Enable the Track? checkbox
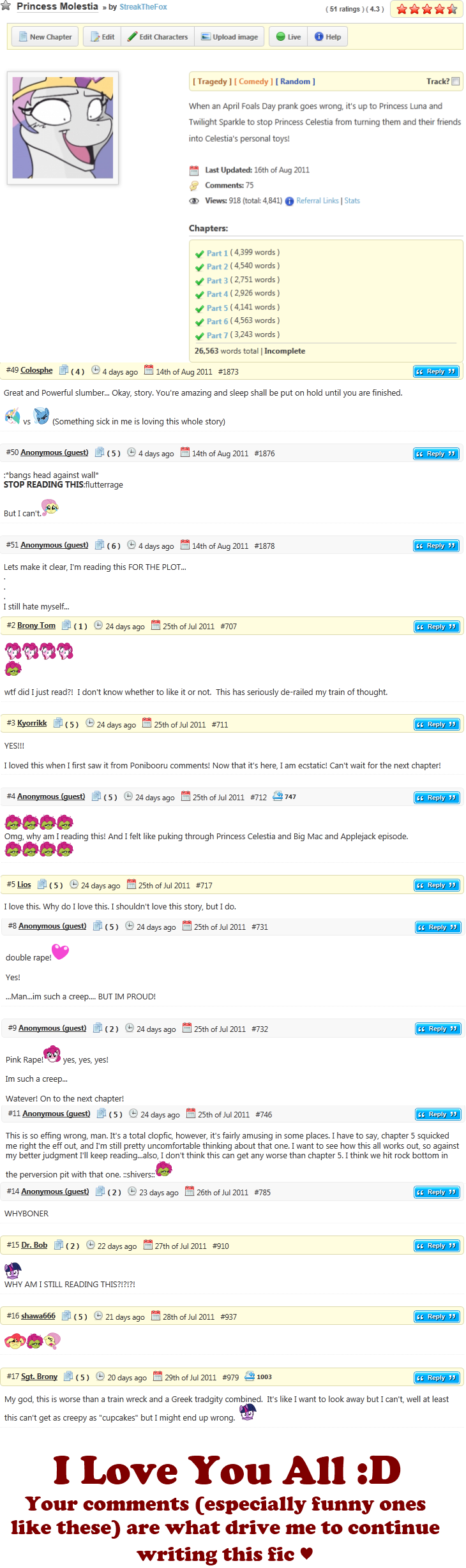This screenshot has width=466, height=1568. tap(455, 82)
